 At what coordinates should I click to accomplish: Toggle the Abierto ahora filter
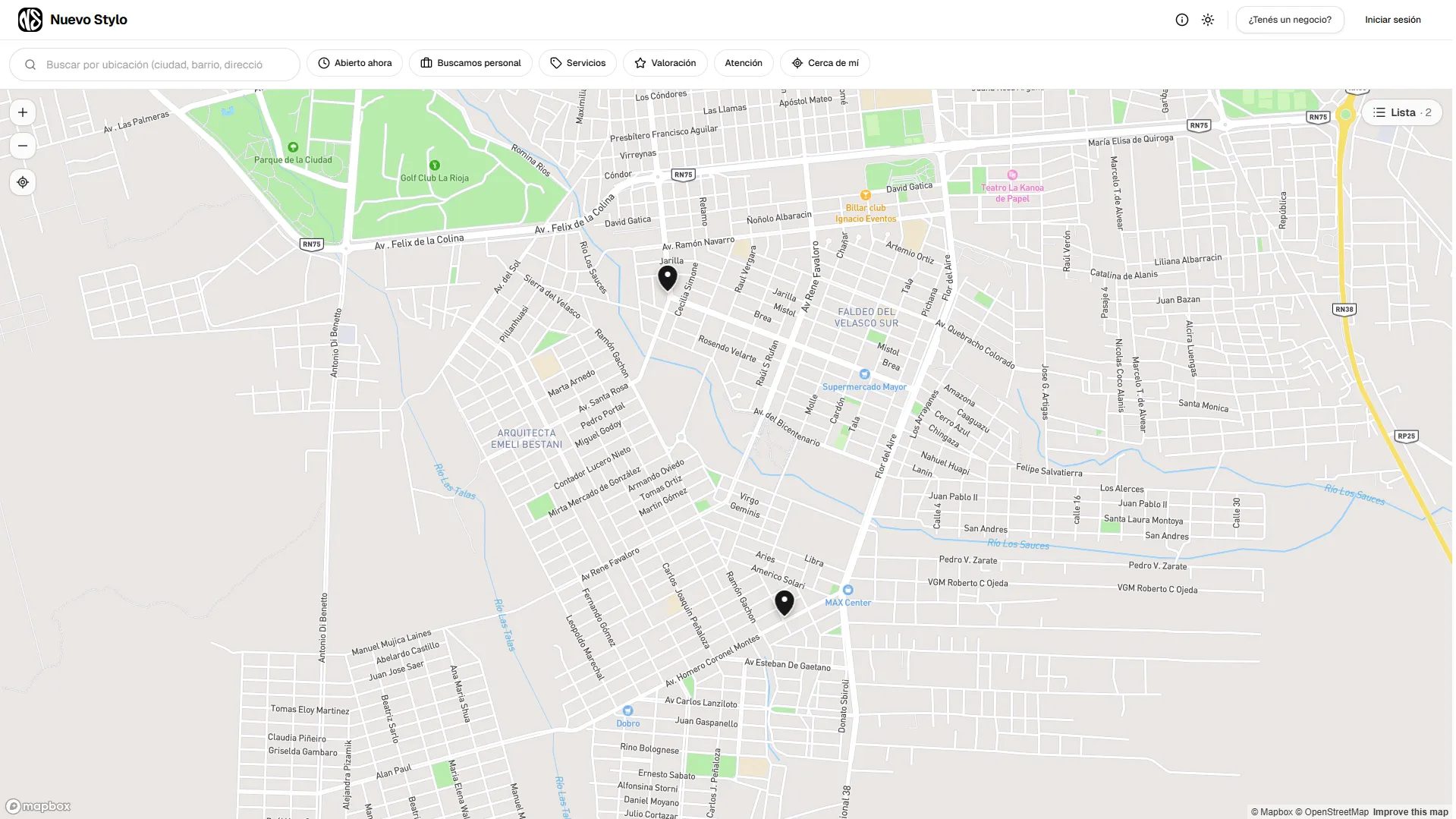(355, 63)
